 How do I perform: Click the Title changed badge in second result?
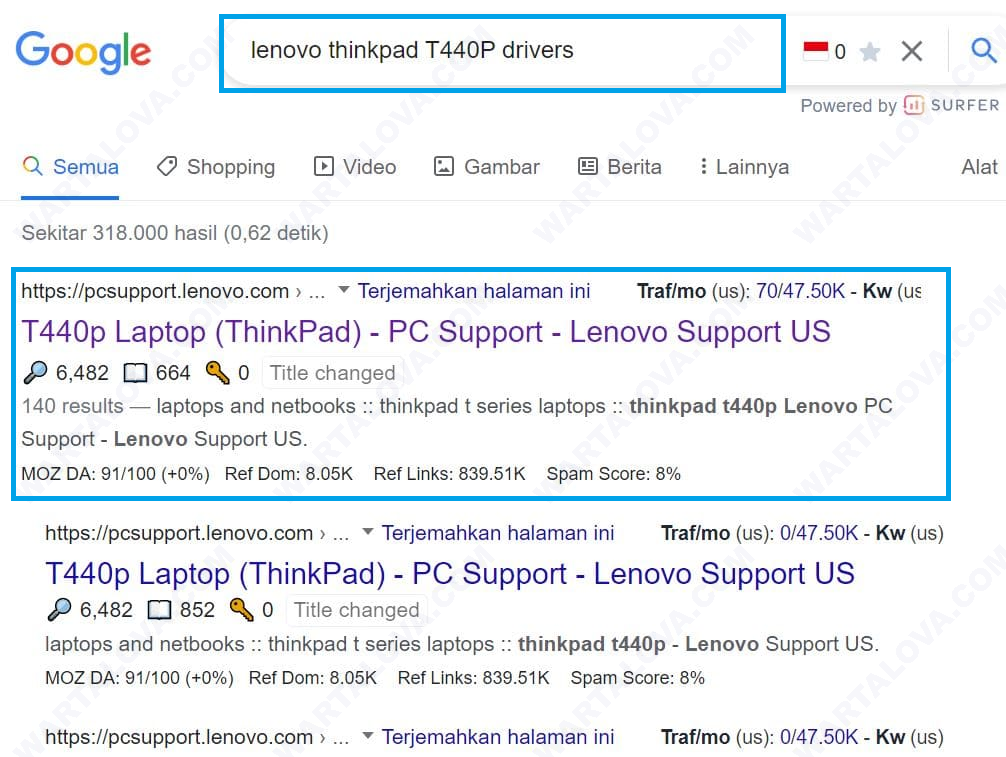click(356, 610)
